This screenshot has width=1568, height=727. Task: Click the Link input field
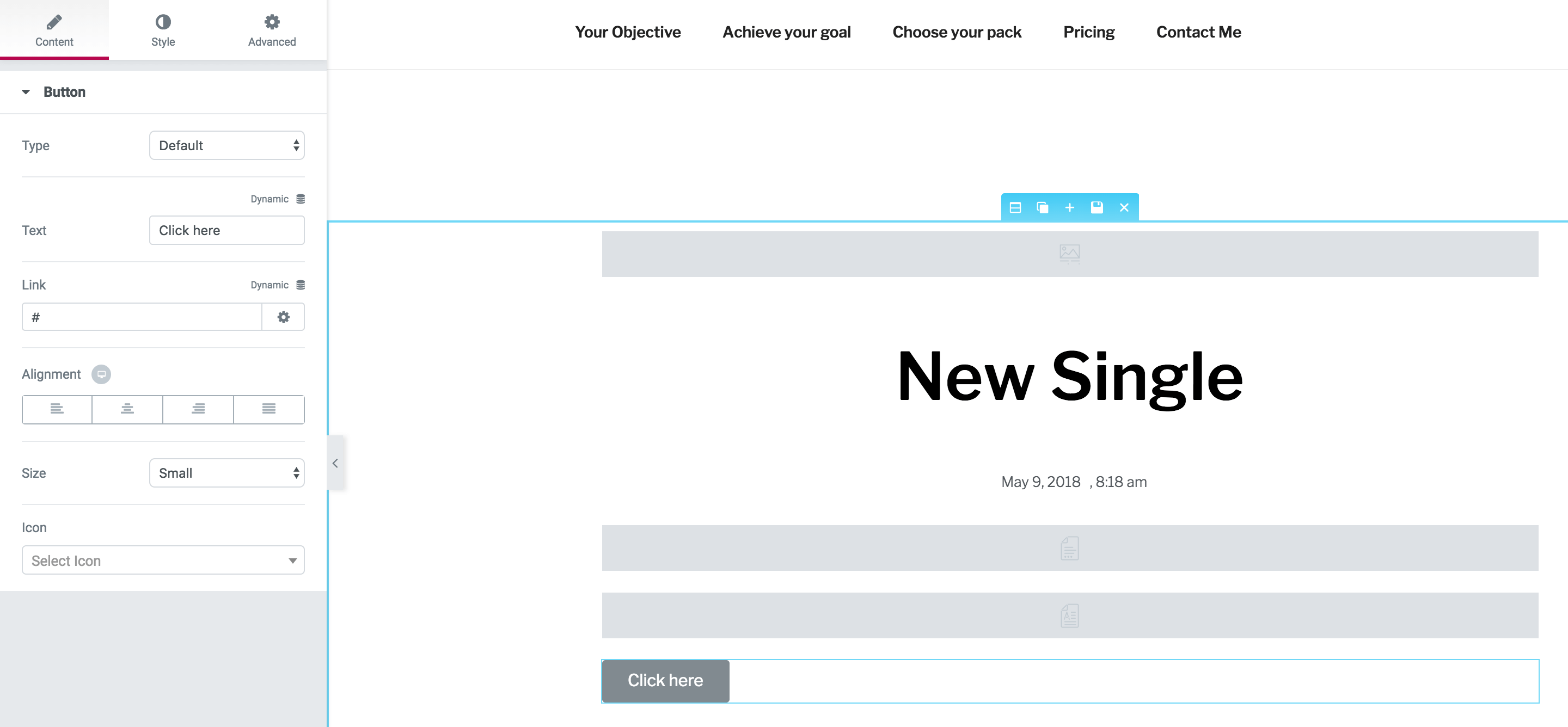click(144, 317)
